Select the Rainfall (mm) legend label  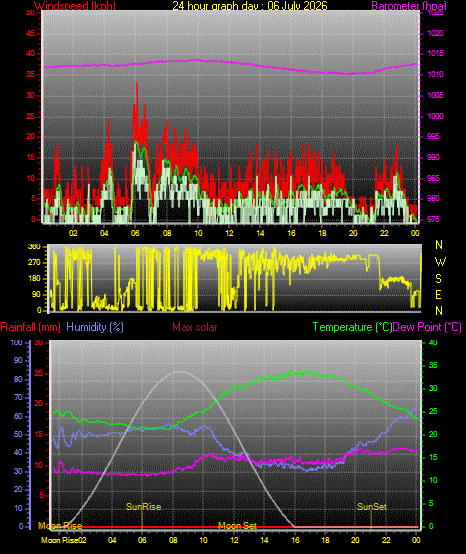[30, 327]
